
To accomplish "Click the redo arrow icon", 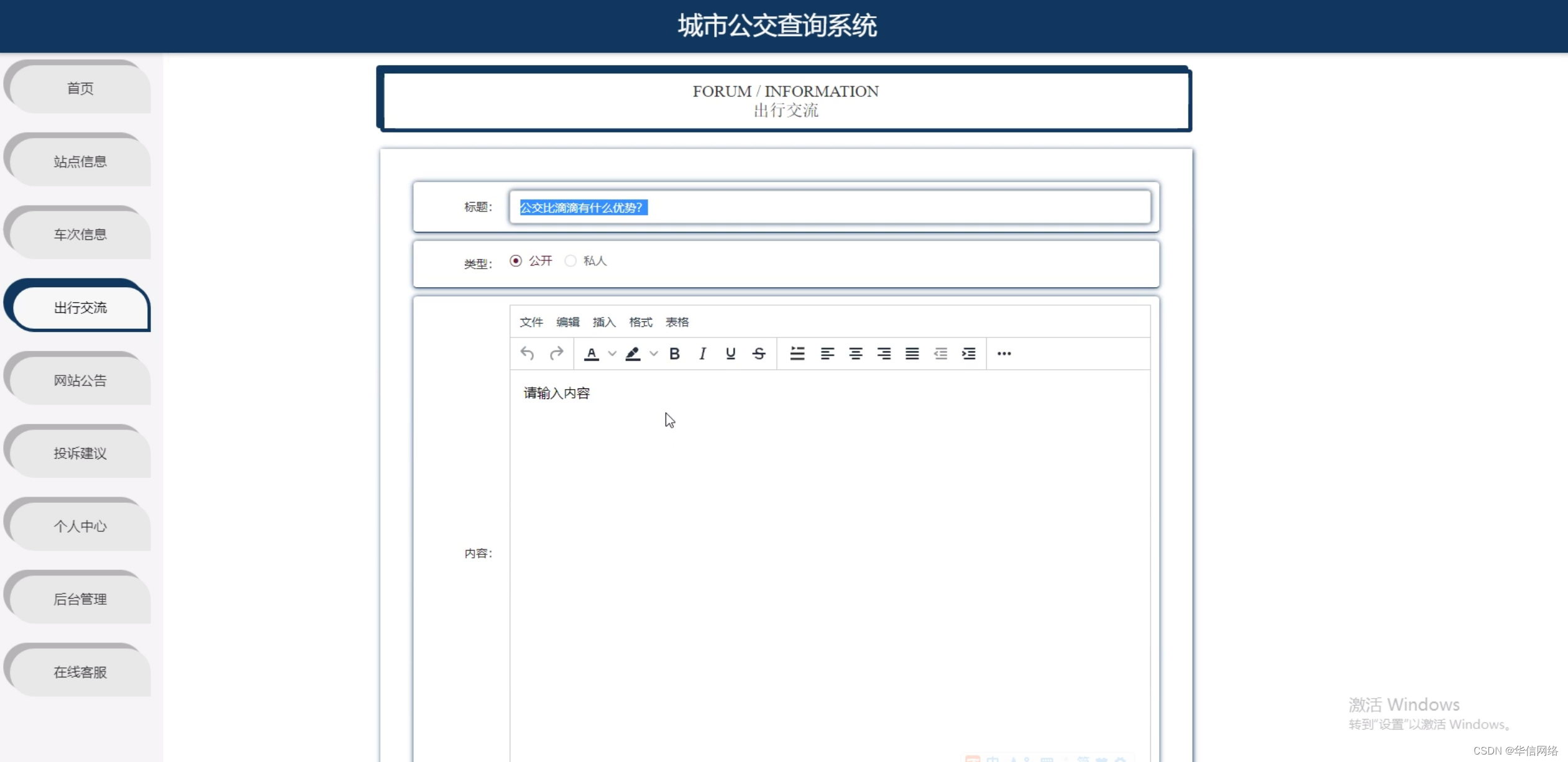I will click(556, 354).
